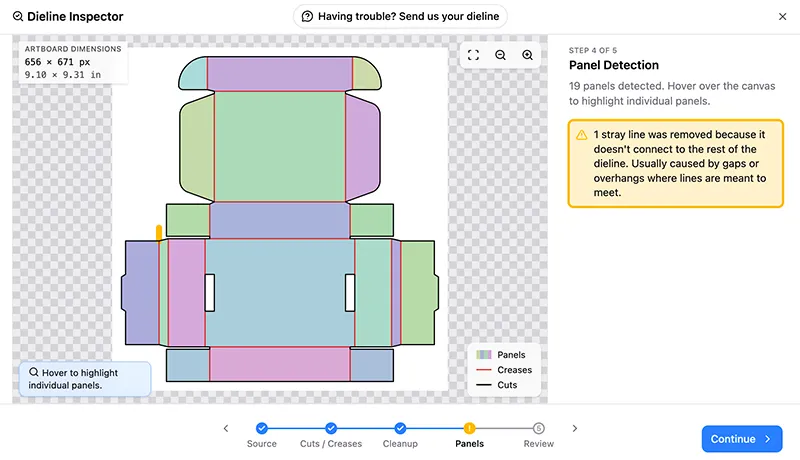The height and width of the screenshot is (460, 800).
Task: Select the Review step
Action: [538, 435]
